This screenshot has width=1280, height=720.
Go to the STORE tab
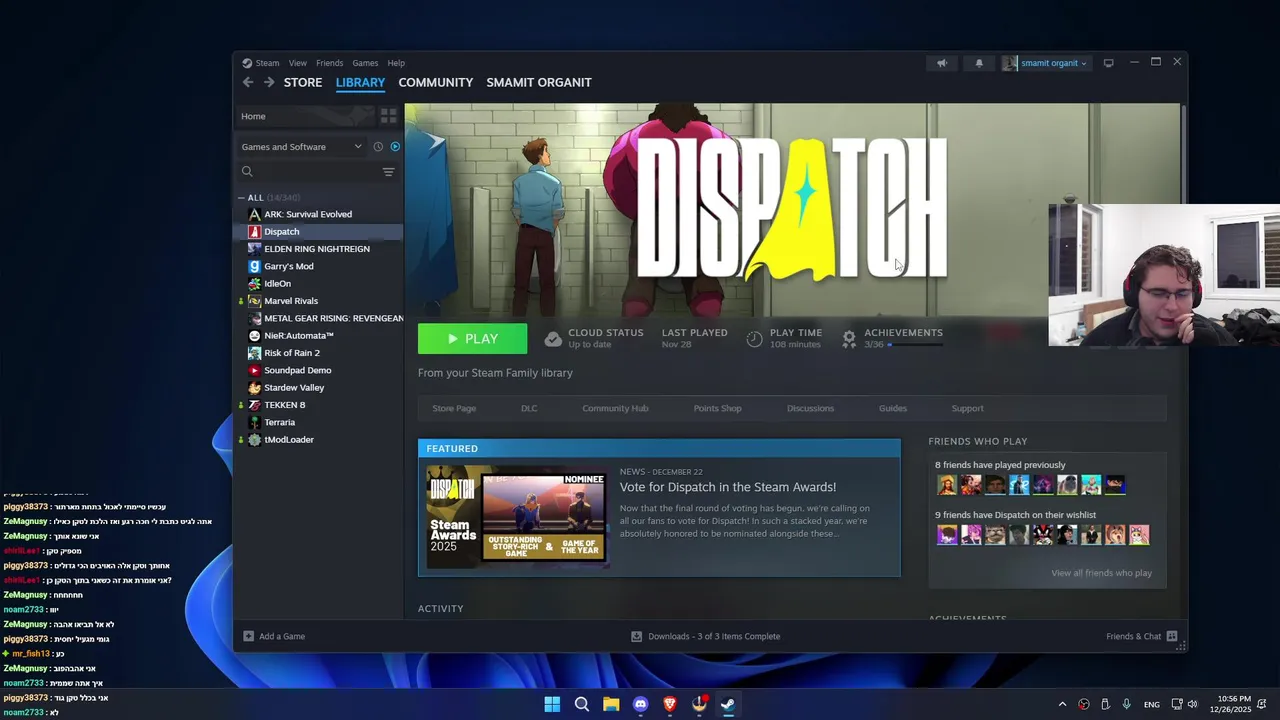[x=303, y=82]
